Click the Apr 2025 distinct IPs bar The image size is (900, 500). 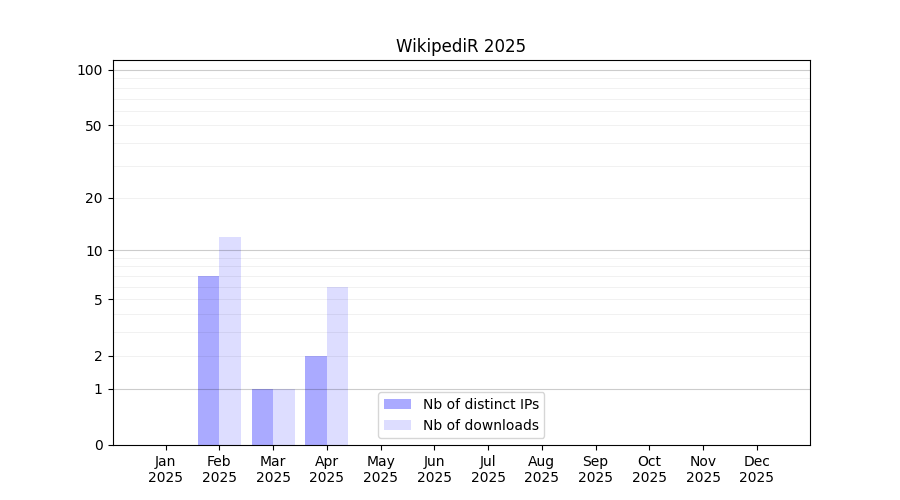(316, 400)
